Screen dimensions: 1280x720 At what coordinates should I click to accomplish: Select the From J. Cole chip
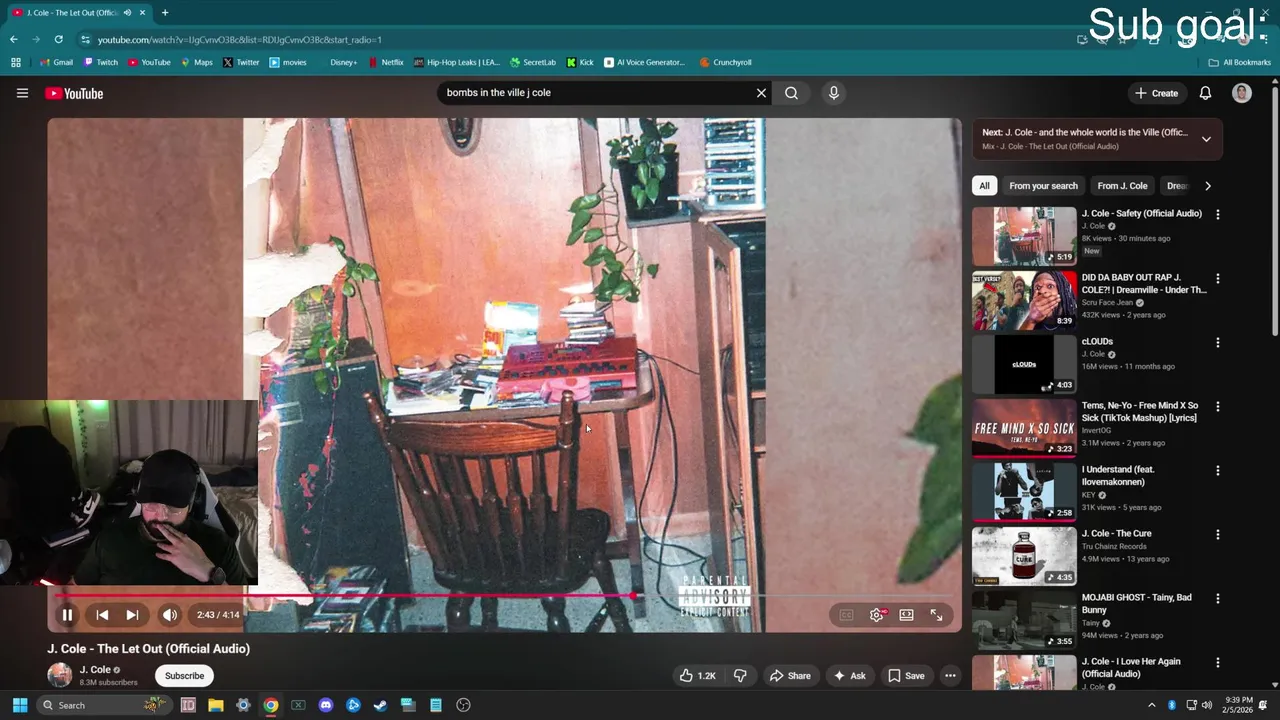pos(1122,186)
